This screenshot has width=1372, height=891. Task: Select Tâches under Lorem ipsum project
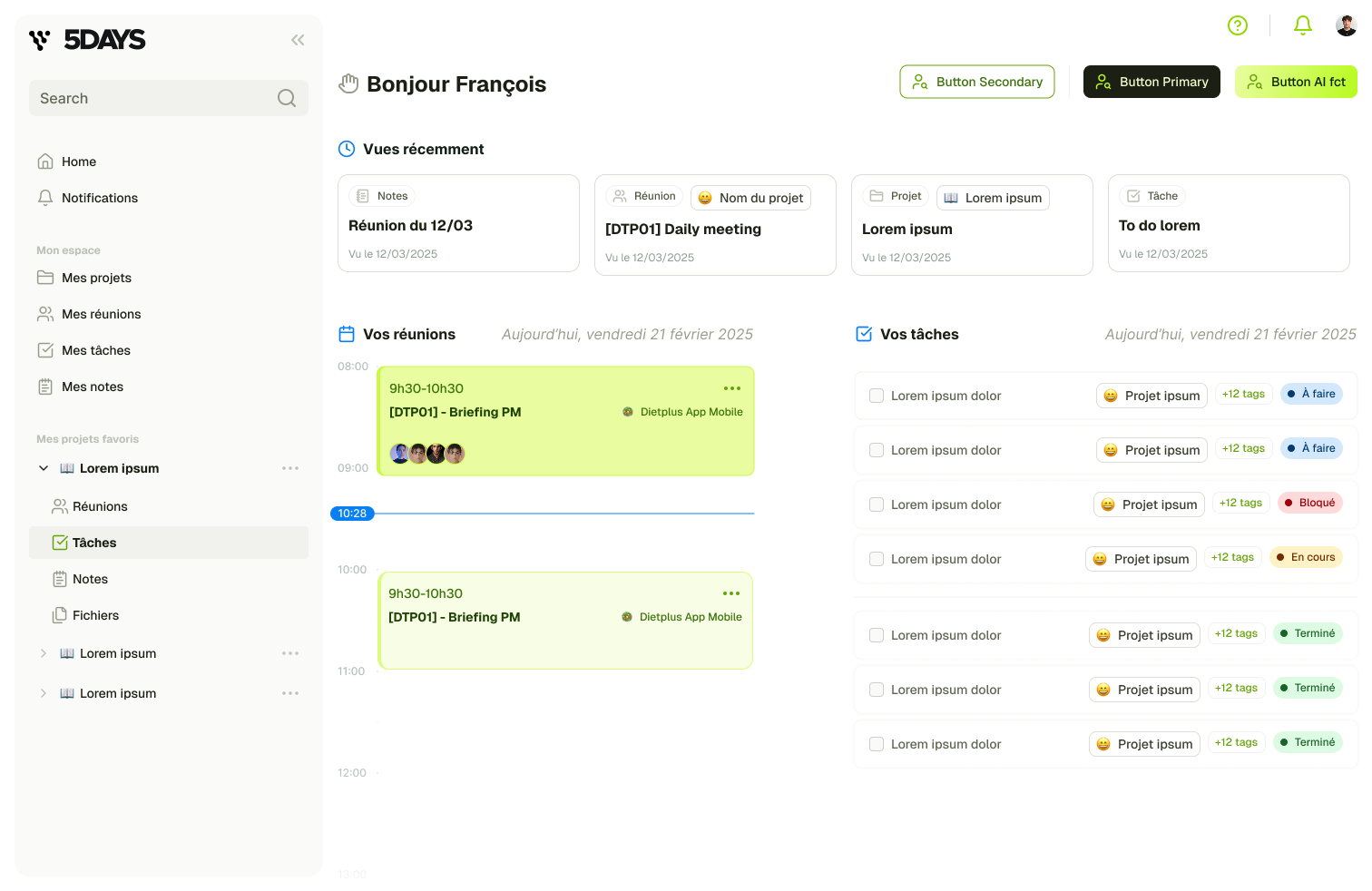click(169, 543)
